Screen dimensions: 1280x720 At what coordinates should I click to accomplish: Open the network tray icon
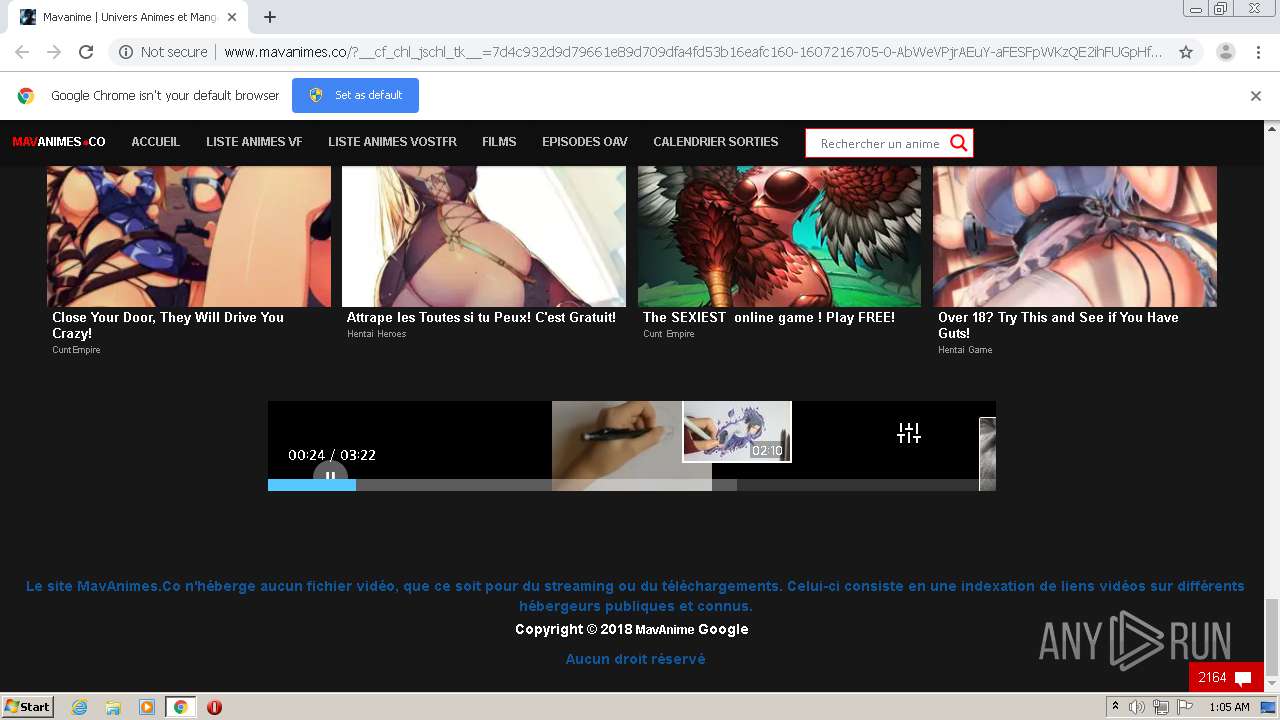tap(1160, 707)
